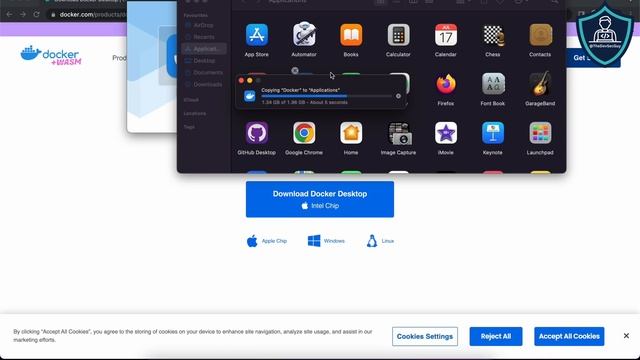640x360 pixels.
Task: Open the Automator app icon
Action: pos(304,34)
